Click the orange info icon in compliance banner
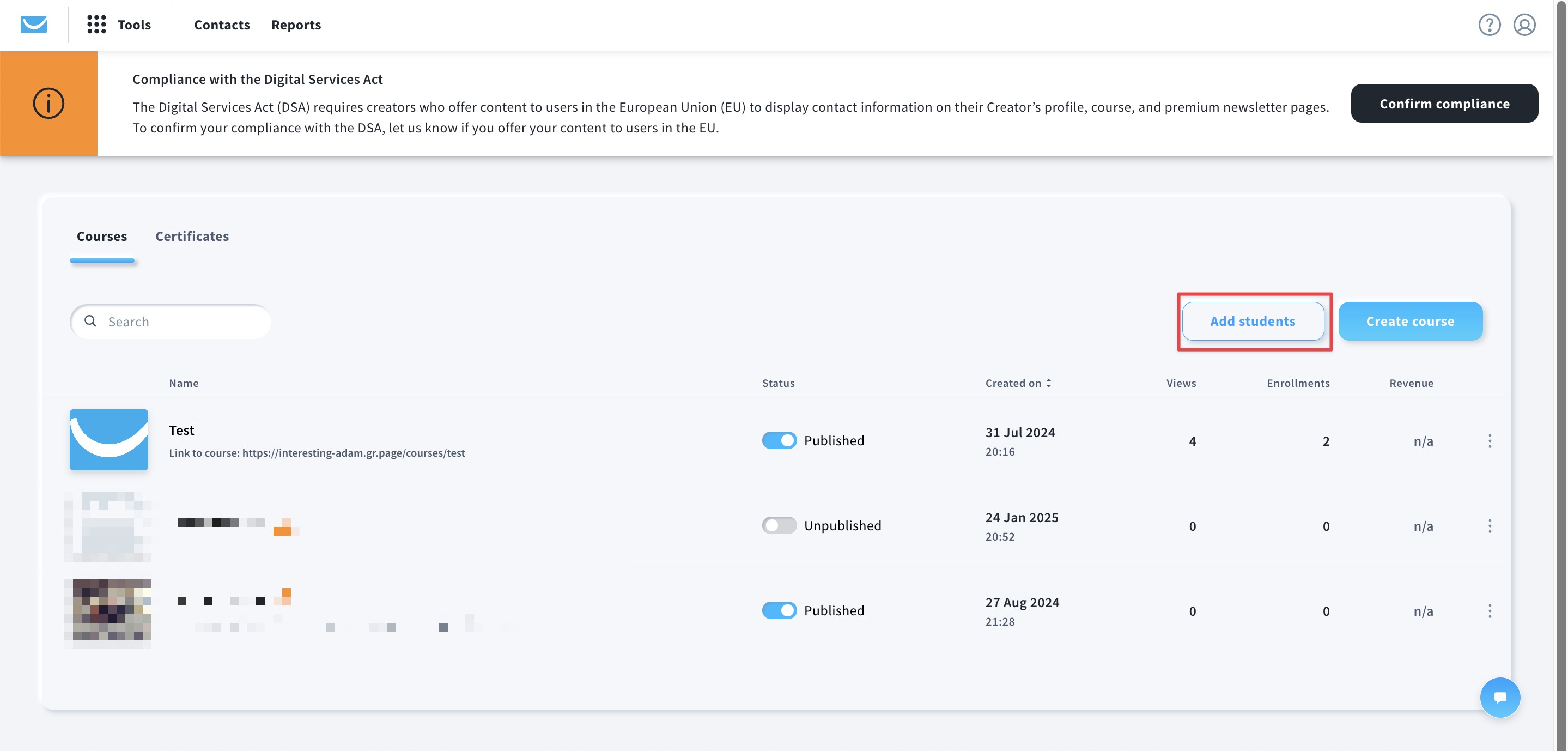This screenshot has width=1568, height=751. coord(48,103)
